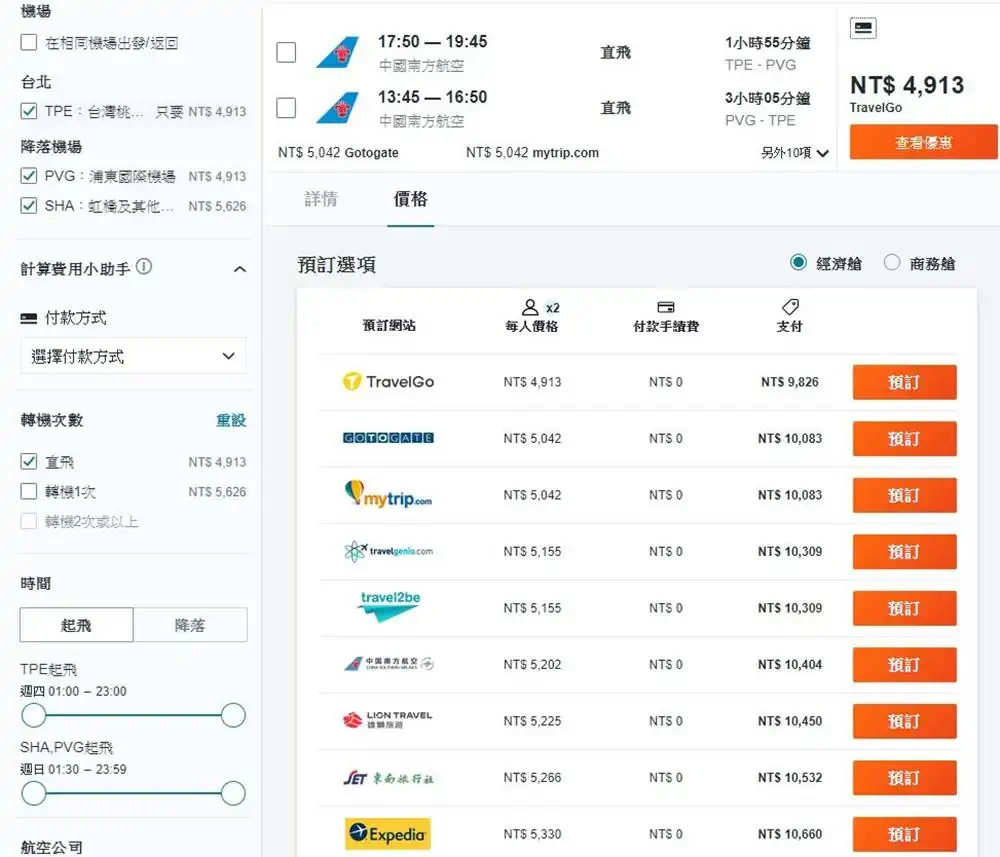Click 預訂 for mytrip.com
Screen dimensions: 1000x857
pyautogui.click(x=904, y=495)
